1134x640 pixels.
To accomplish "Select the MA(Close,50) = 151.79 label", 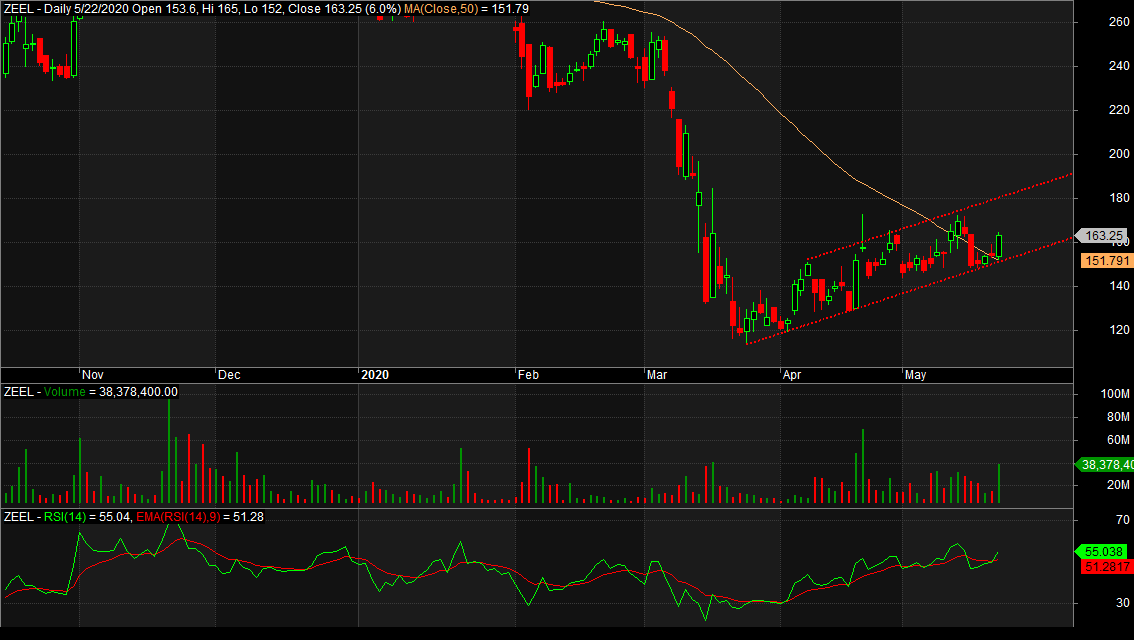I will pos(466,9).
